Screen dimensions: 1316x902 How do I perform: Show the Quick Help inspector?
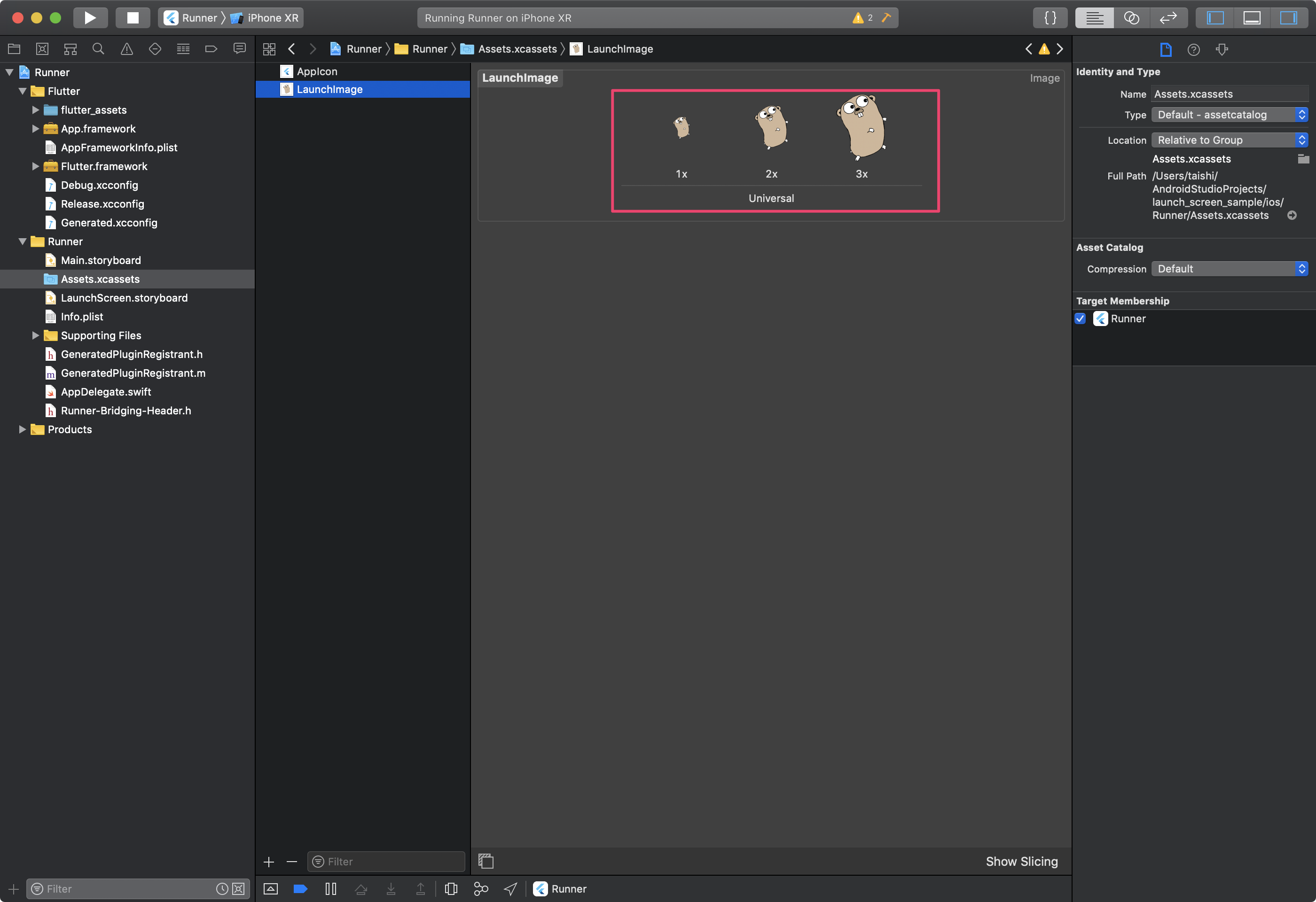1193,50
